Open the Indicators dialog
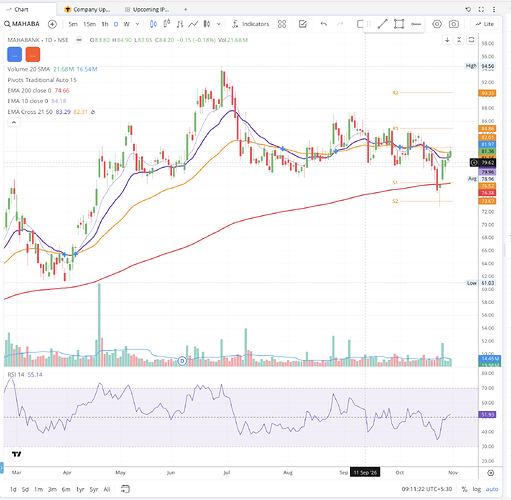This screenshot has height=500, width=511. click(251, 24)
